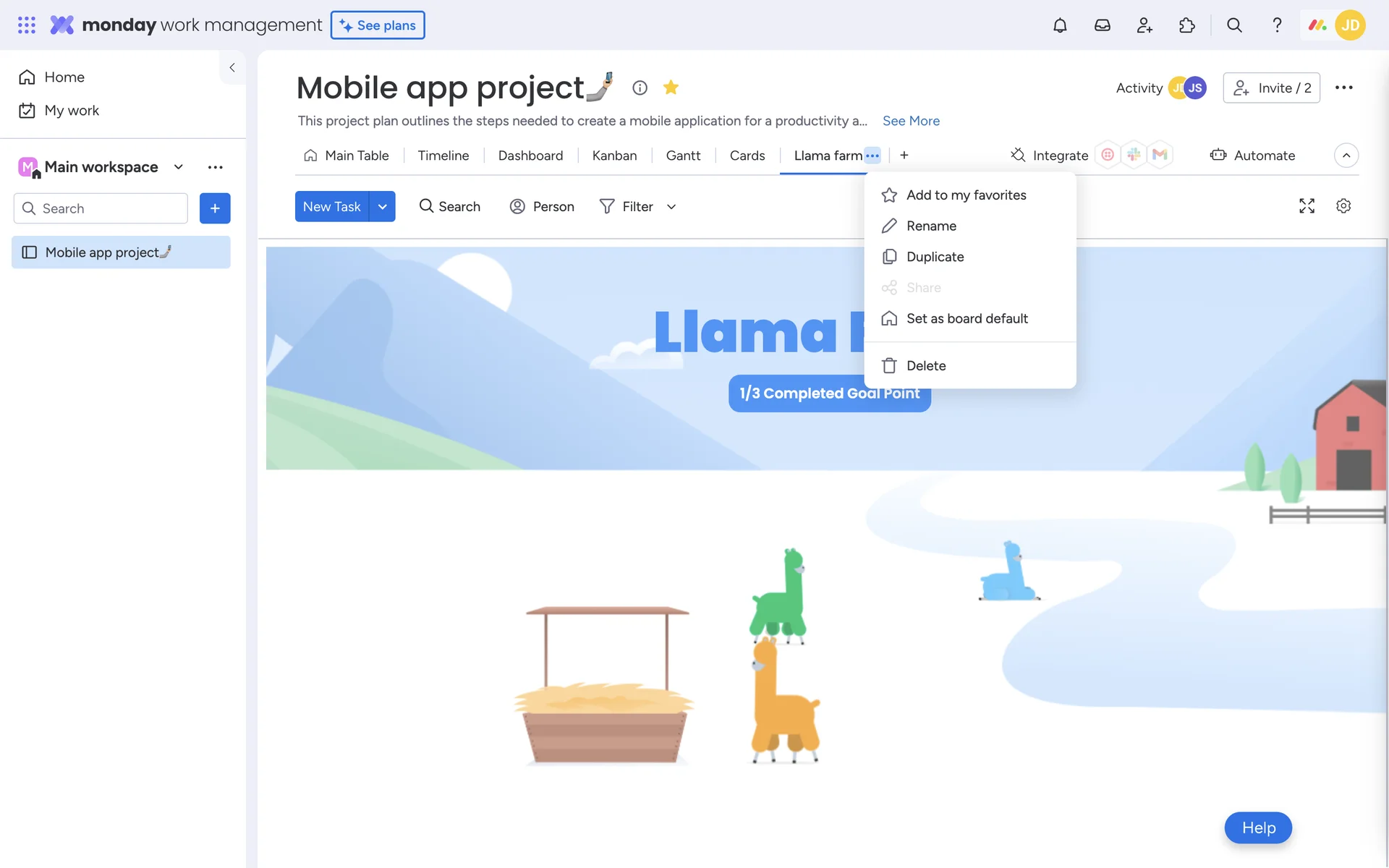Open fullscreen view with expand icon

1307,206
